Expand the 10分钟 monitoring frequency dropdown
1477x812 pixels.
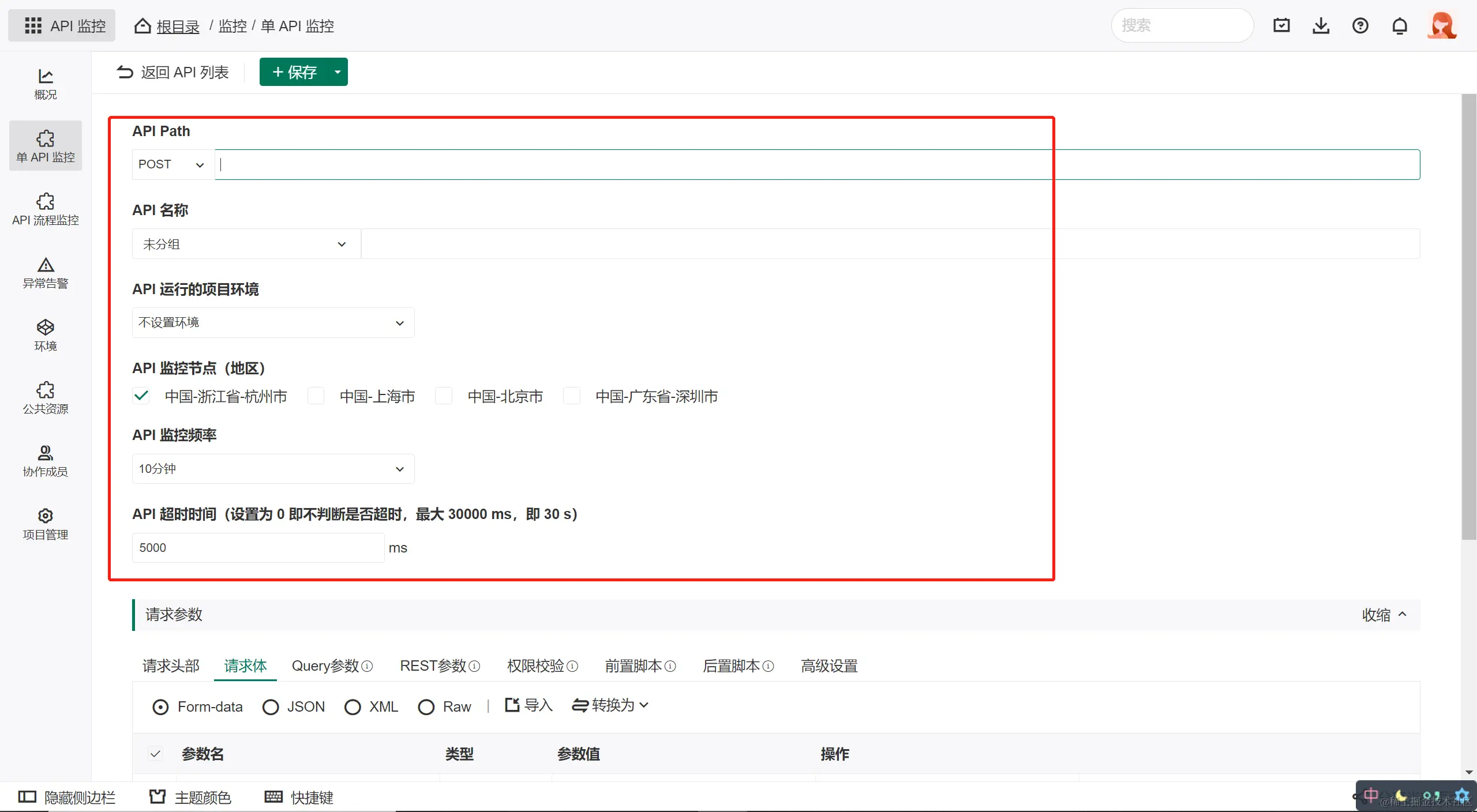(x=273, y=469)
